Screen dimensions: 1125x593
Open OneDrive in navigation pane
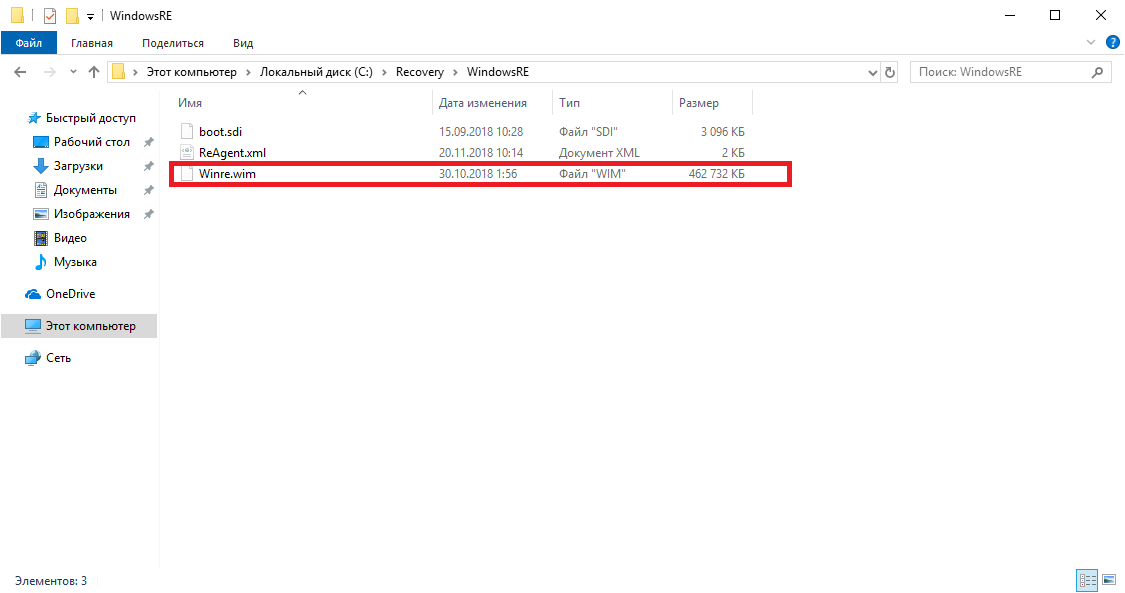[x=70, y=294]
